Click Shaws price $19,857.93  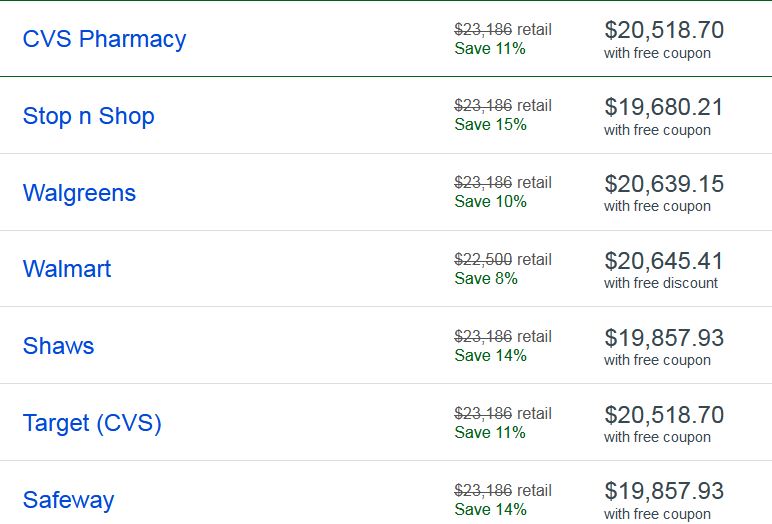point(664,338)
